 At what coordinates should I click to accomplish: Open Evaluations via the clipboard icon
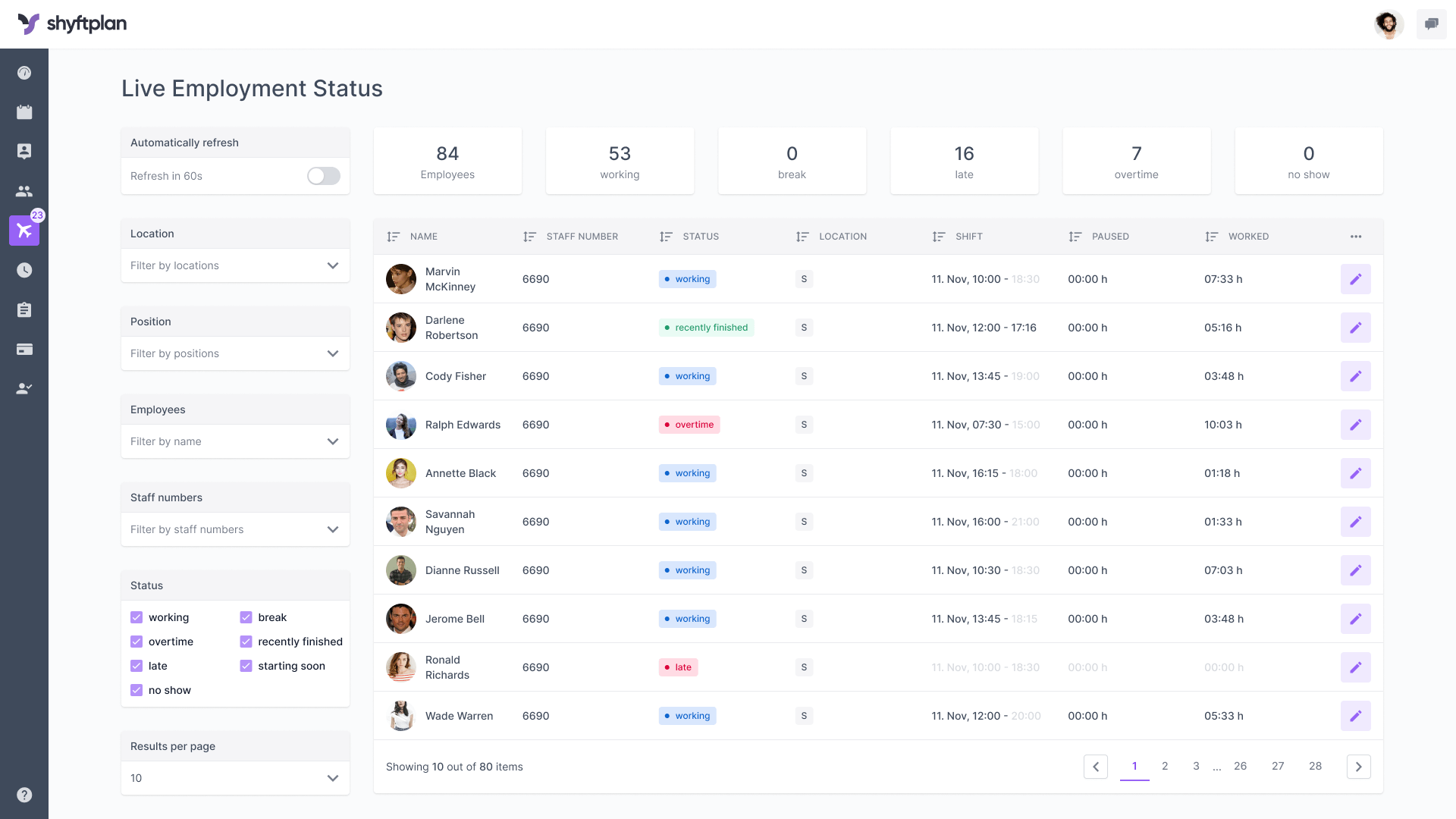click(x=24, y=309)
